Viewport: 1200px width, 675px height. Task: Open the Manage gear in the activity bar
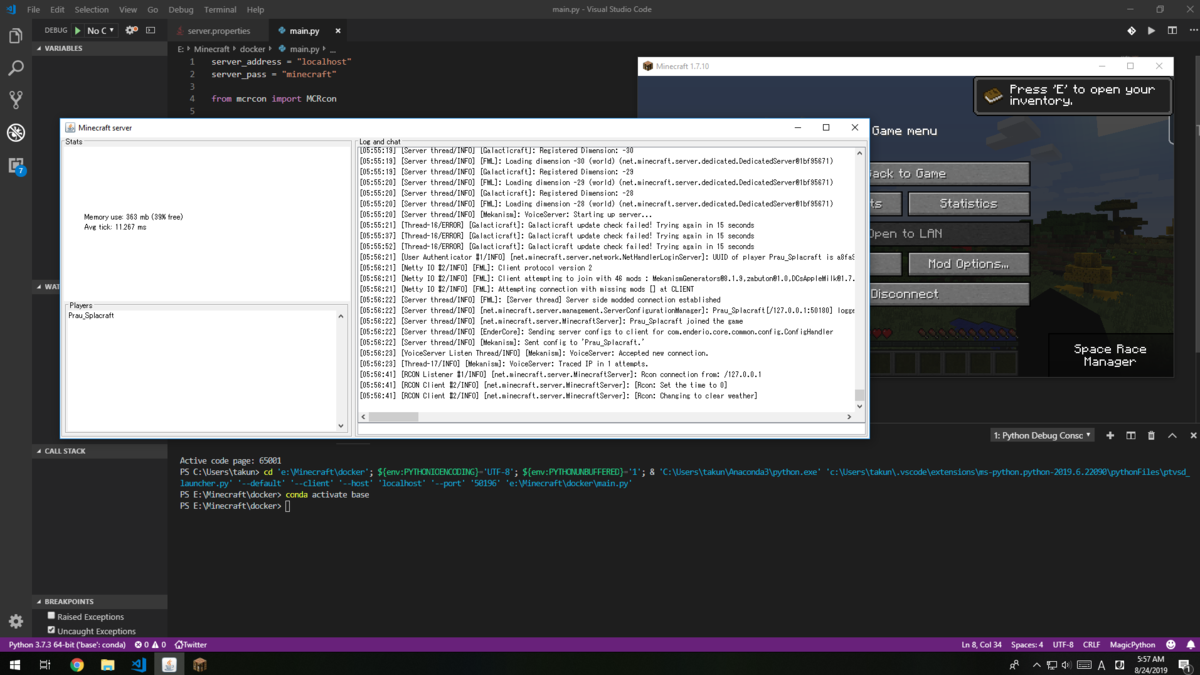coord(16,622)
